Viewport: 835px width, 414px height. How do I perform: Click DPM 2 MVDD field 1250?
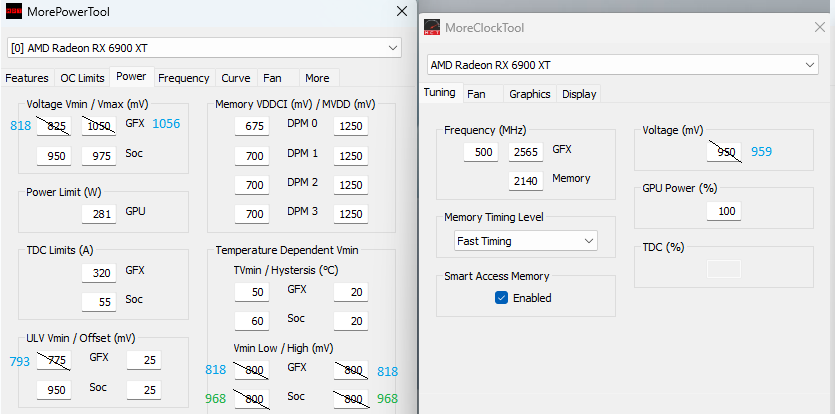(351, 185)
